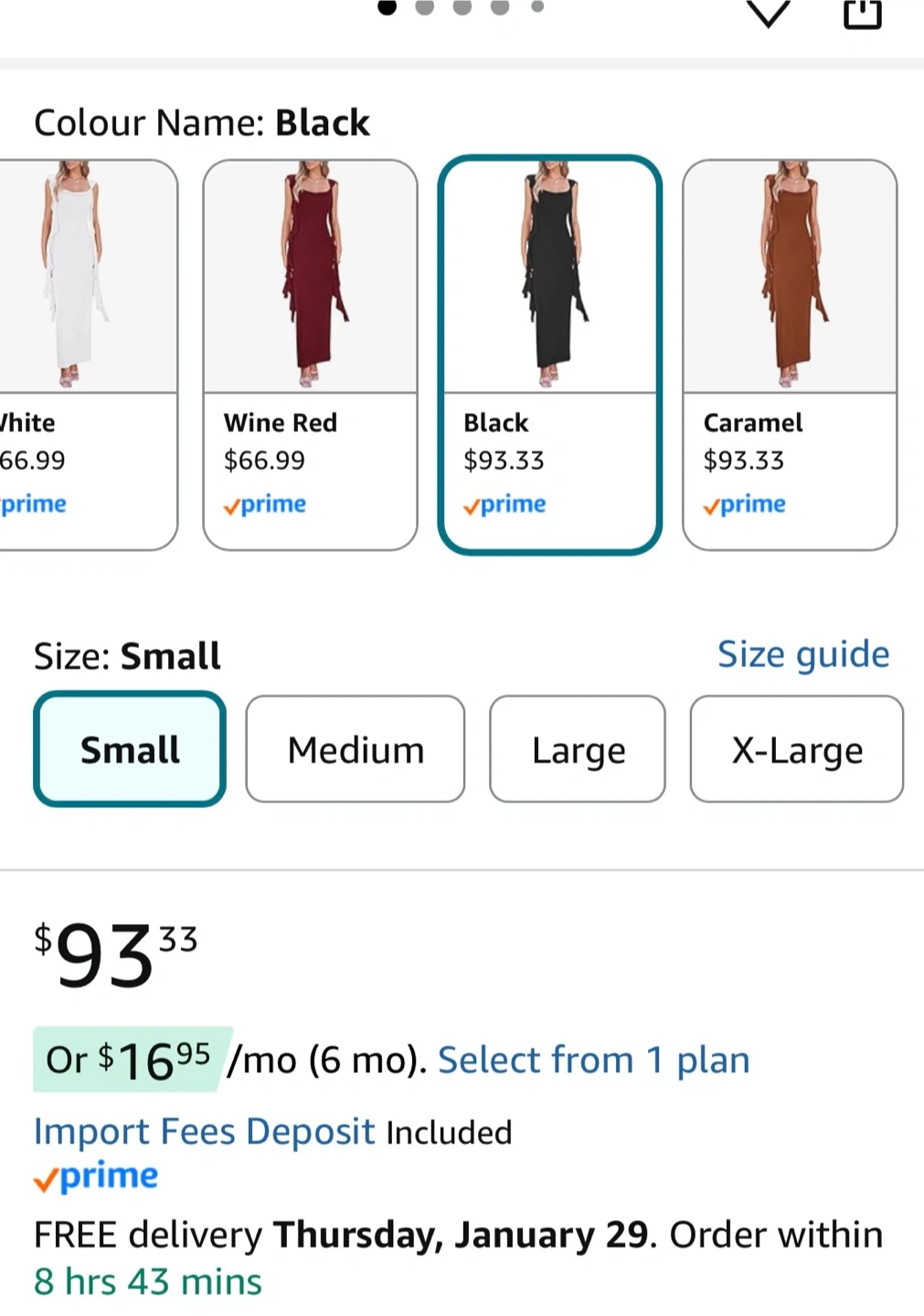
Task: Select the Black dress colour swatch
Action: [x=549, y=355]
